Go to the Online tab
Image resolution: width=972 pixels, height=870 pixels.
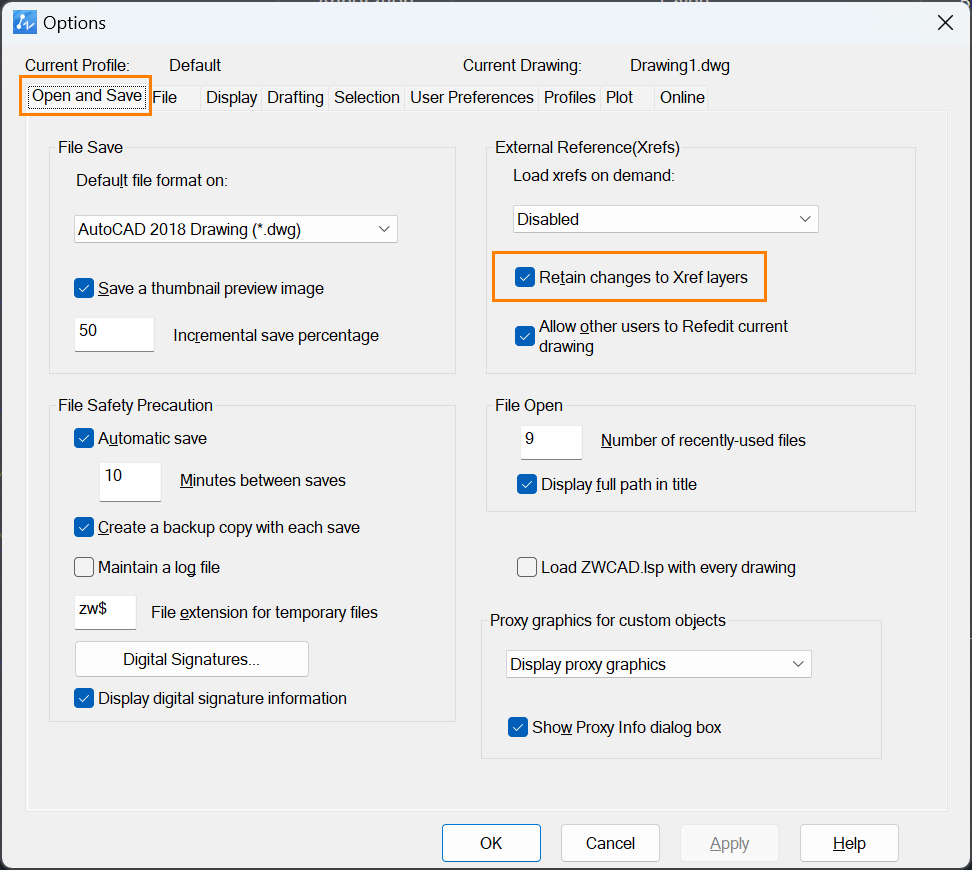point(682,97)
